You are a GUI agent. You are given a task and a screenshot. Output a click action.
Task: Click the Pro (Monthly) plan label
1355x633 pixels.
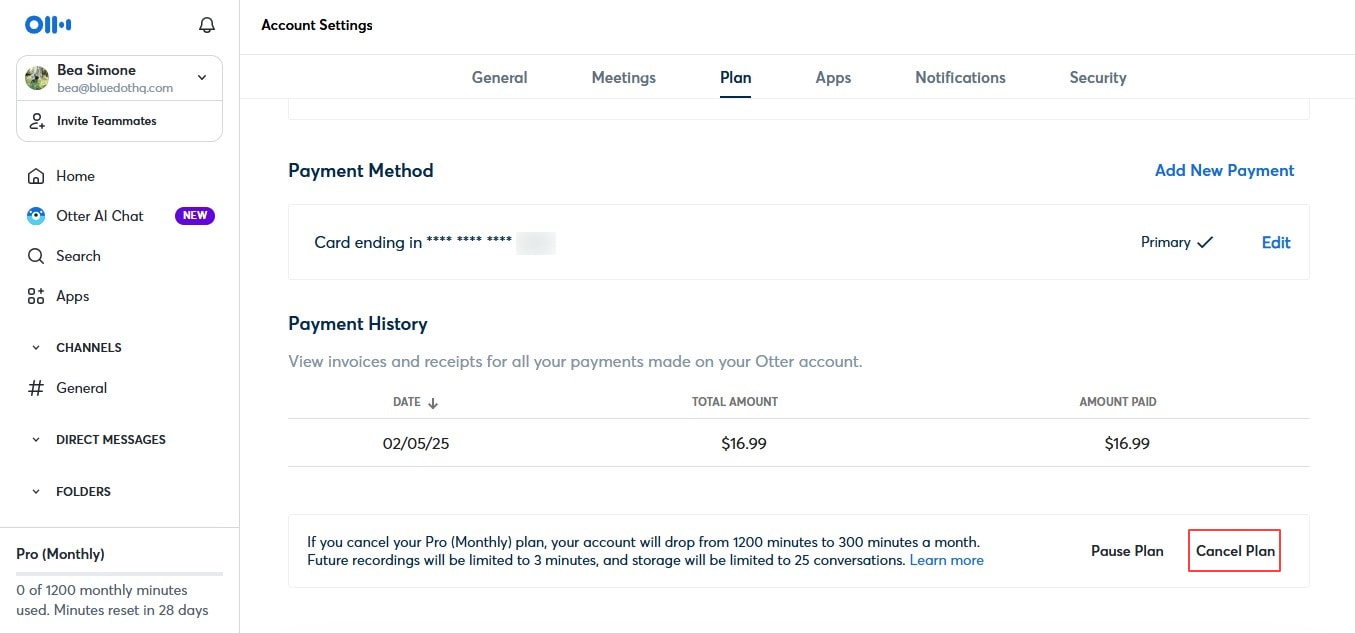[60, 554]
